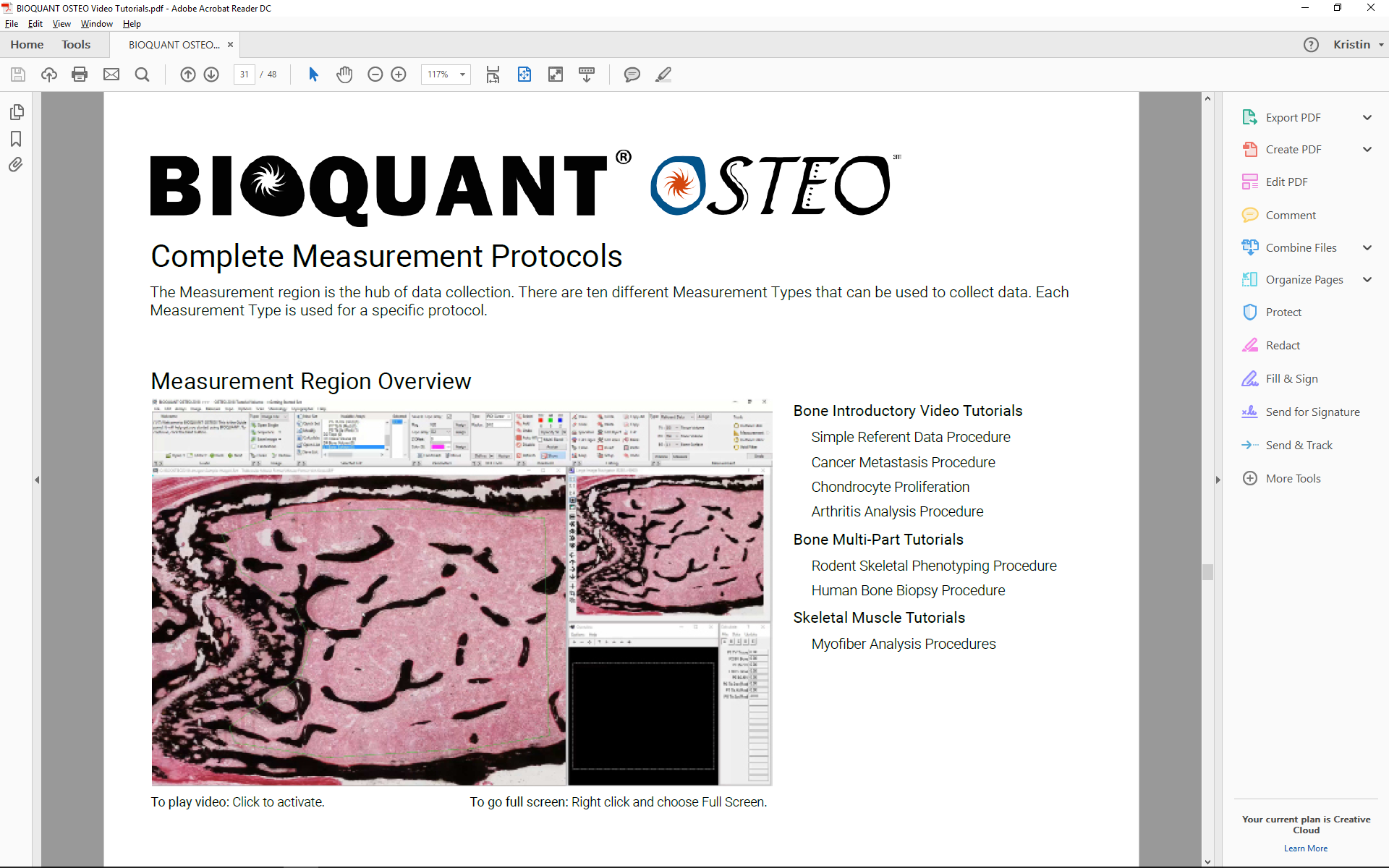Click the Save file icon
Viewport: 1389px width, 868px height.
(x=18, y=75)
